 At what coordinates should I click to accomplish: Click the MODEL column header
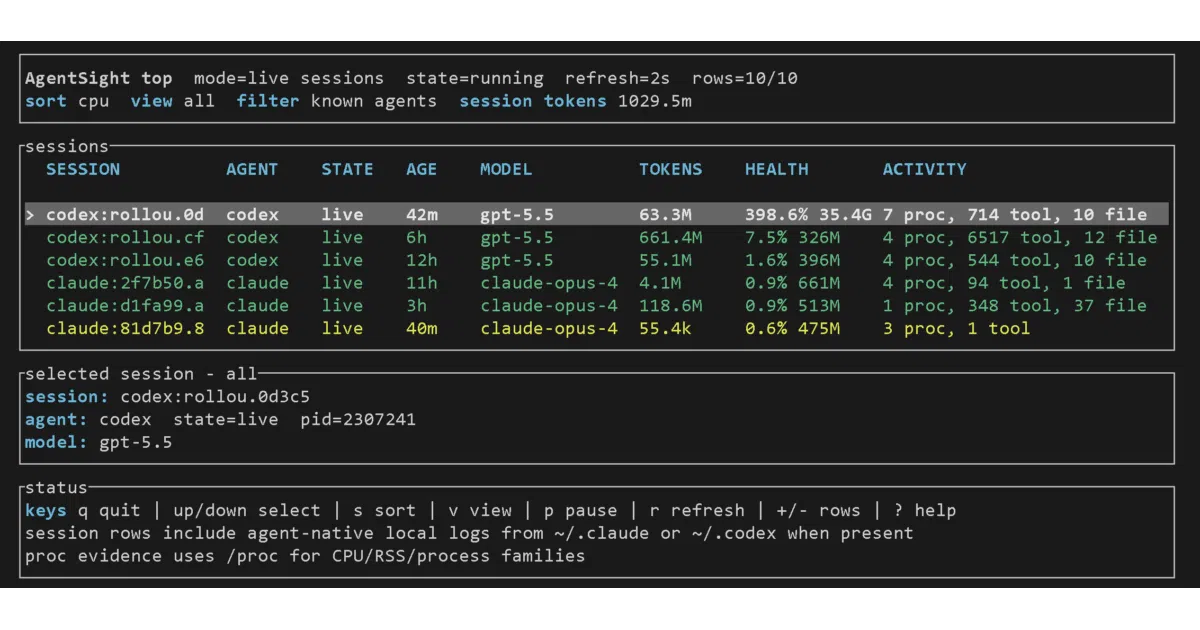[x=506, y=169]
